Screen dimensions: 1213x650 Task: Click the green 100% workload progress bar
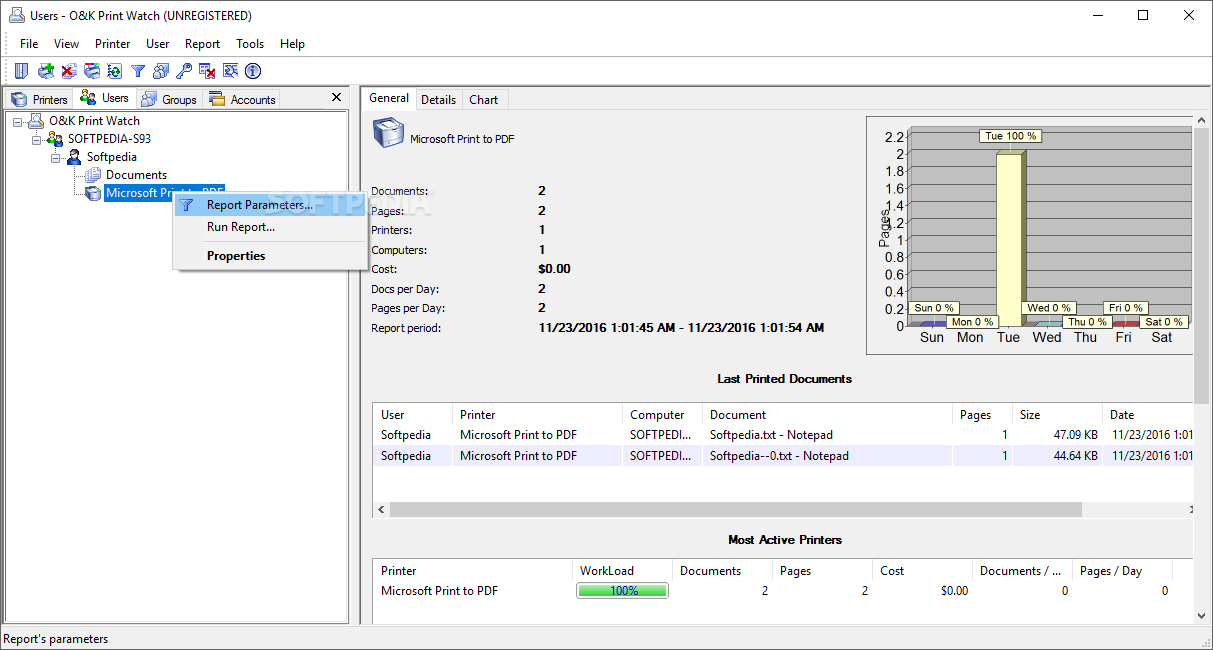(x=622, y=591)
